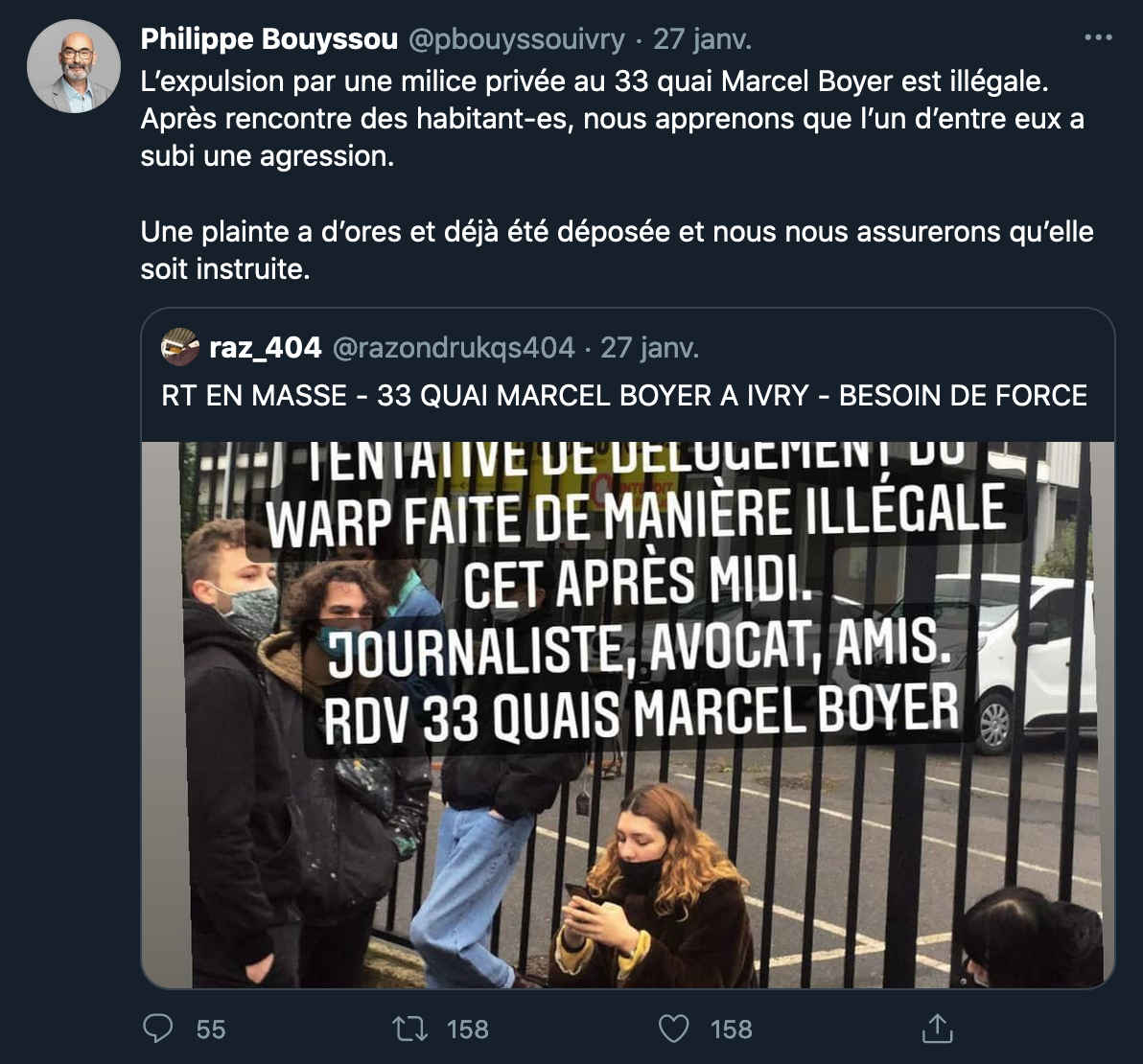Select the main tweet text about l'expulsion
The image size is (1143, 1064).
613,119
